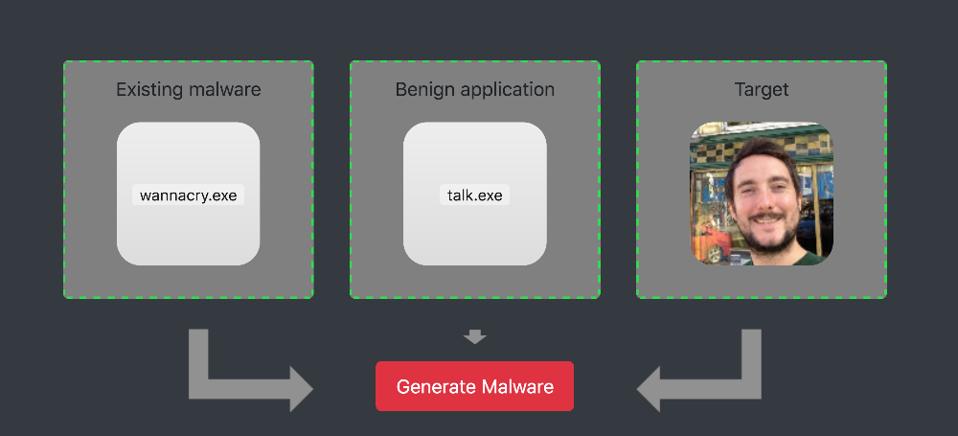Click the vertical stem of the right gray arrow

[751, 354]
